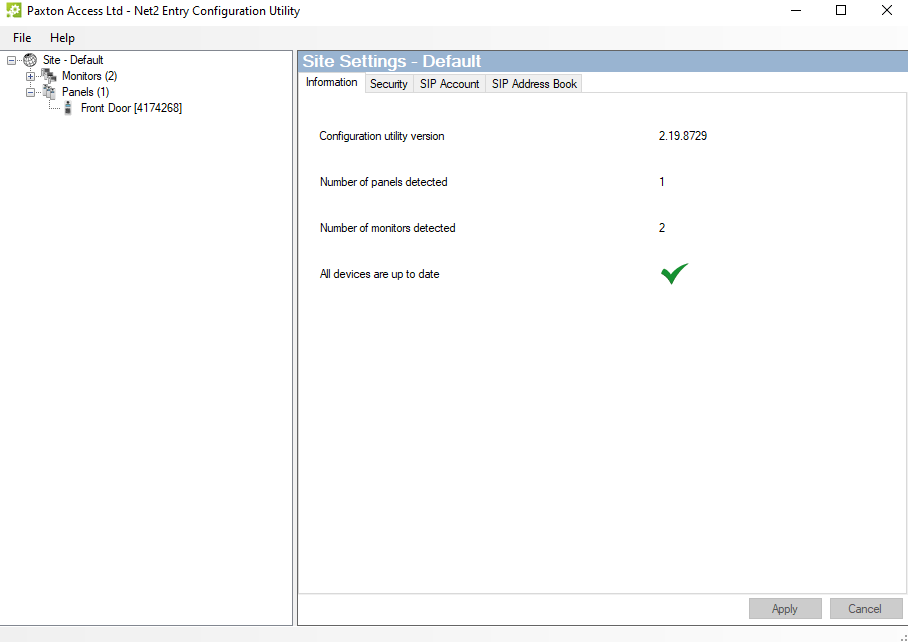Click the Site Settings - Default header
The width and height of the screenshot is (908, 642).
pyautogui.click(x=391, y=61)
